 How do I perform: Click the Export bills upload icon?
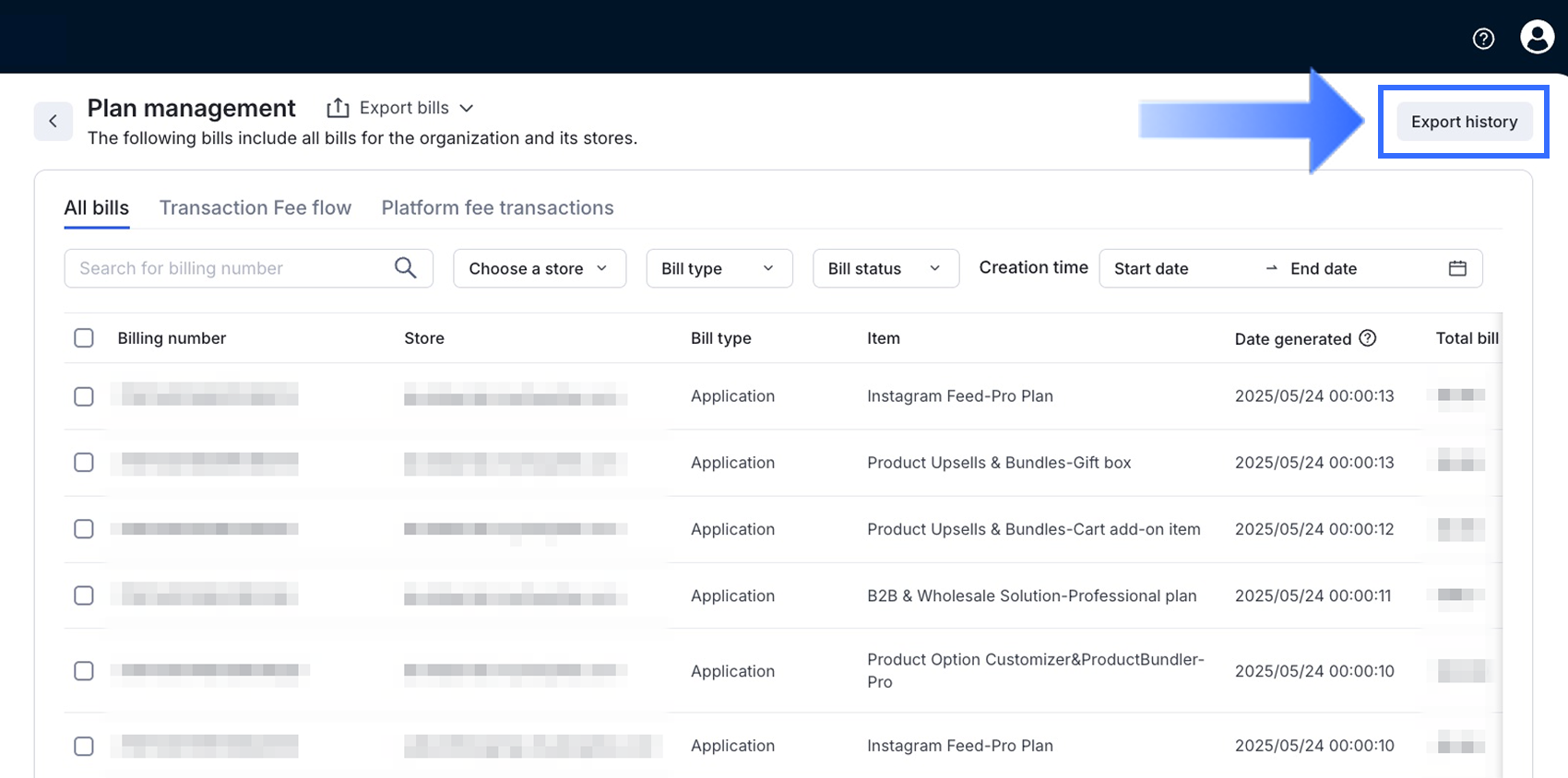tap(338, 108)
